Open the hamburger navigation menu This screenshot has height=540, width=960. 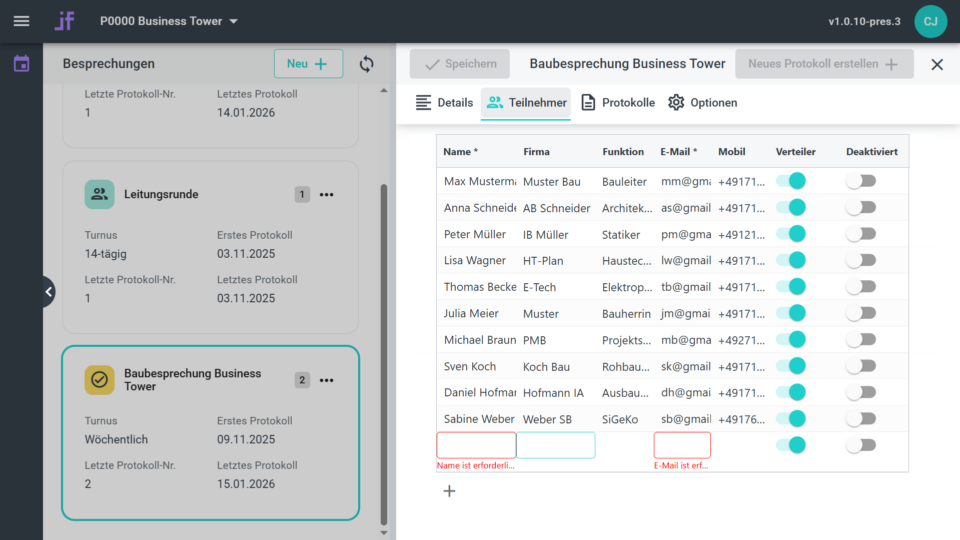21,21
